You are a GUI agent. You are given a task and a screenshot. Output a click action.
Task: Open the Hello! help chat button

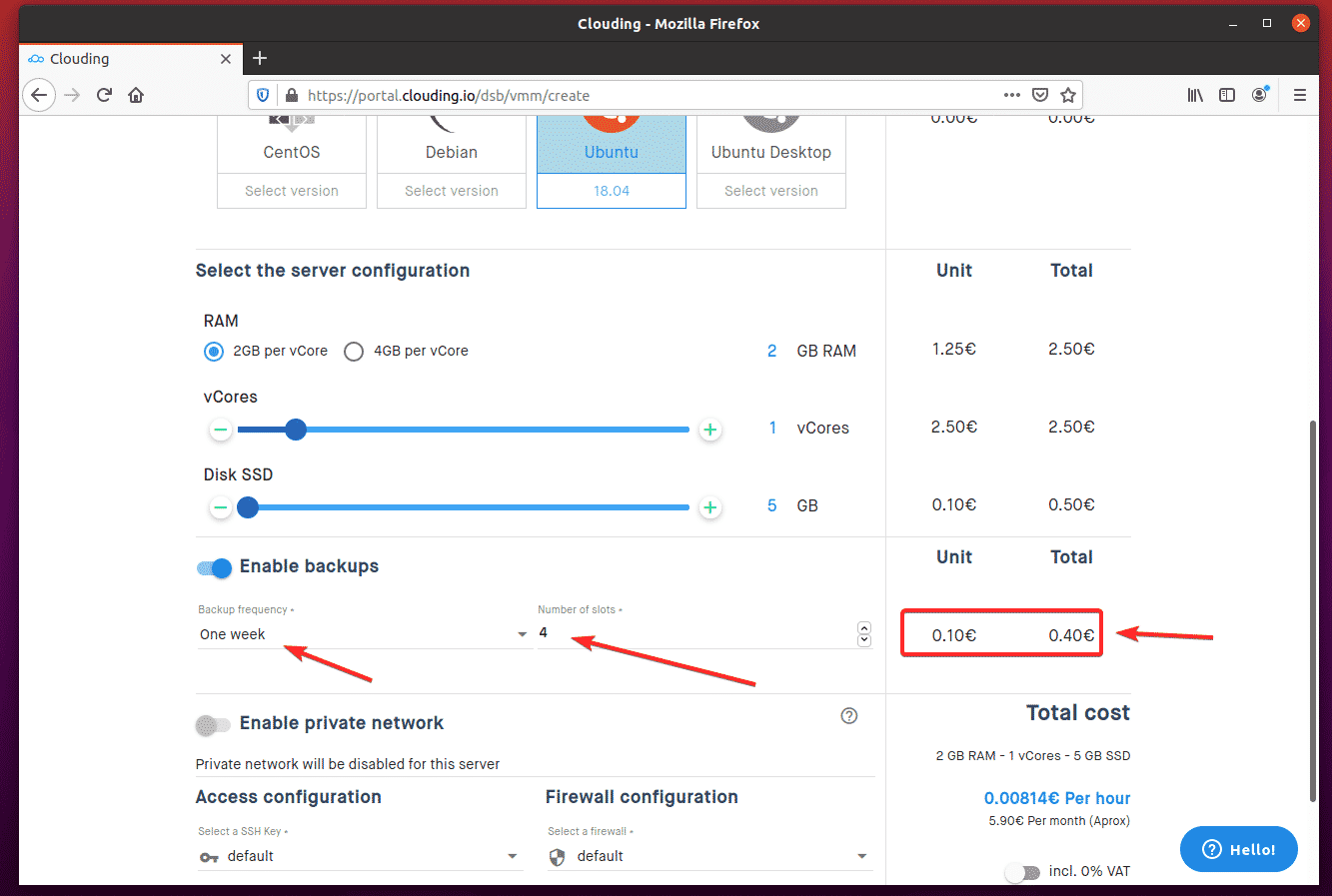[x=1239, y=849]
